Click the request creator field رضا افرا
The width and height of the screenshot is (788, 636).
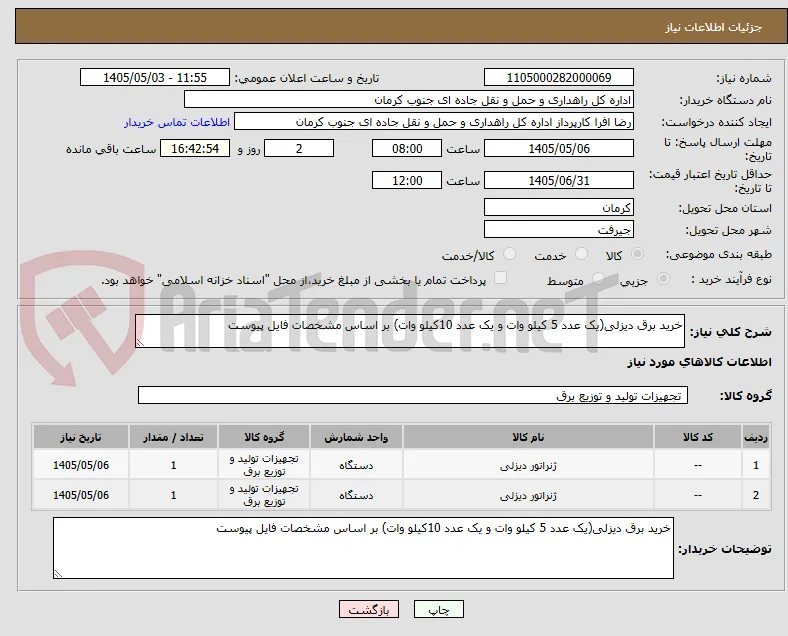pyautogui.click(x=434, y=122)
